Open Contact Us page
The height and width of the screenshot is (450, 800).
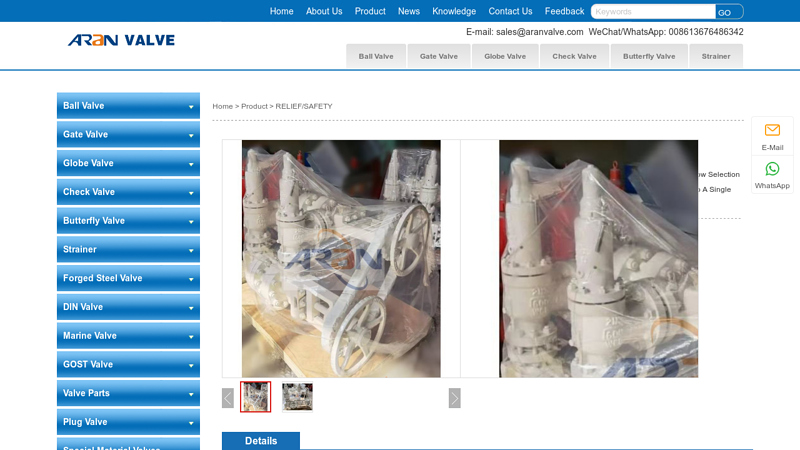point(510,11)
